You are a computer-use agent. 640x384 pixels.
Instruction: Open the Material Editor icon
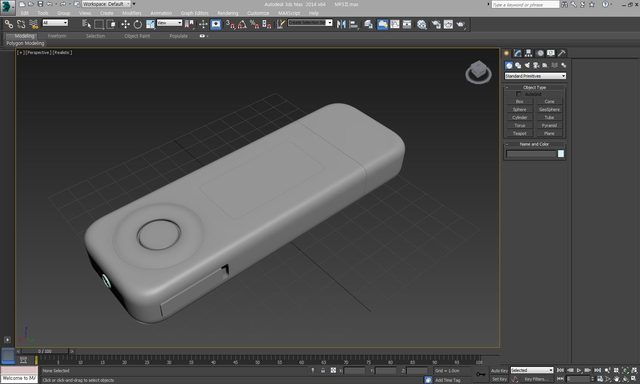422,24
